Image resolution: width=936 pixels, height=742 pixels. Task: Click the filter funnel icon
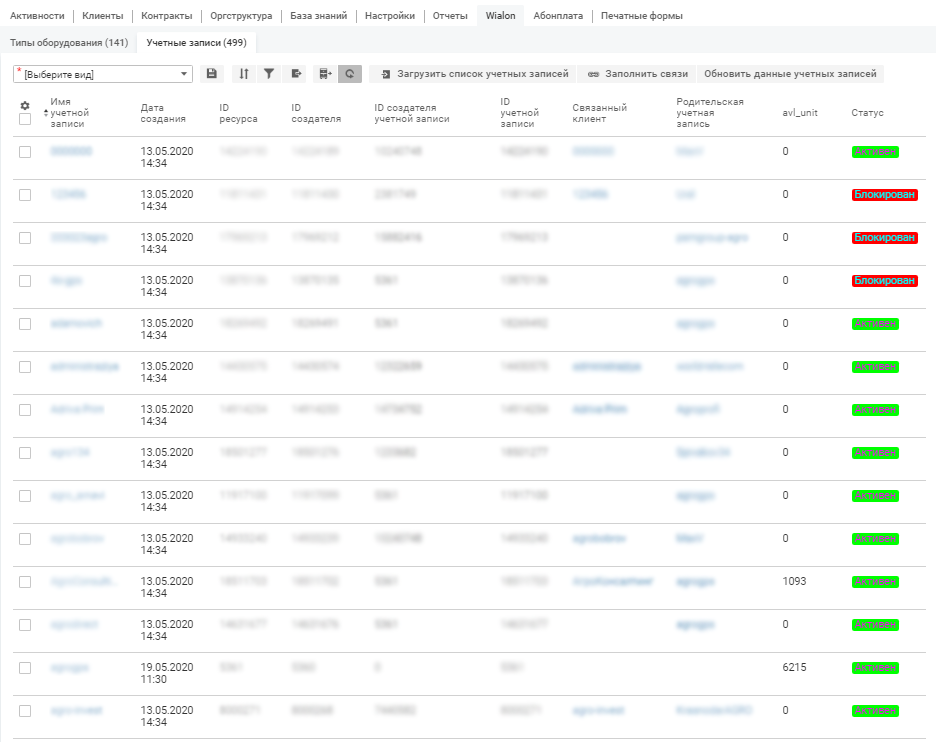coord(269,74)
